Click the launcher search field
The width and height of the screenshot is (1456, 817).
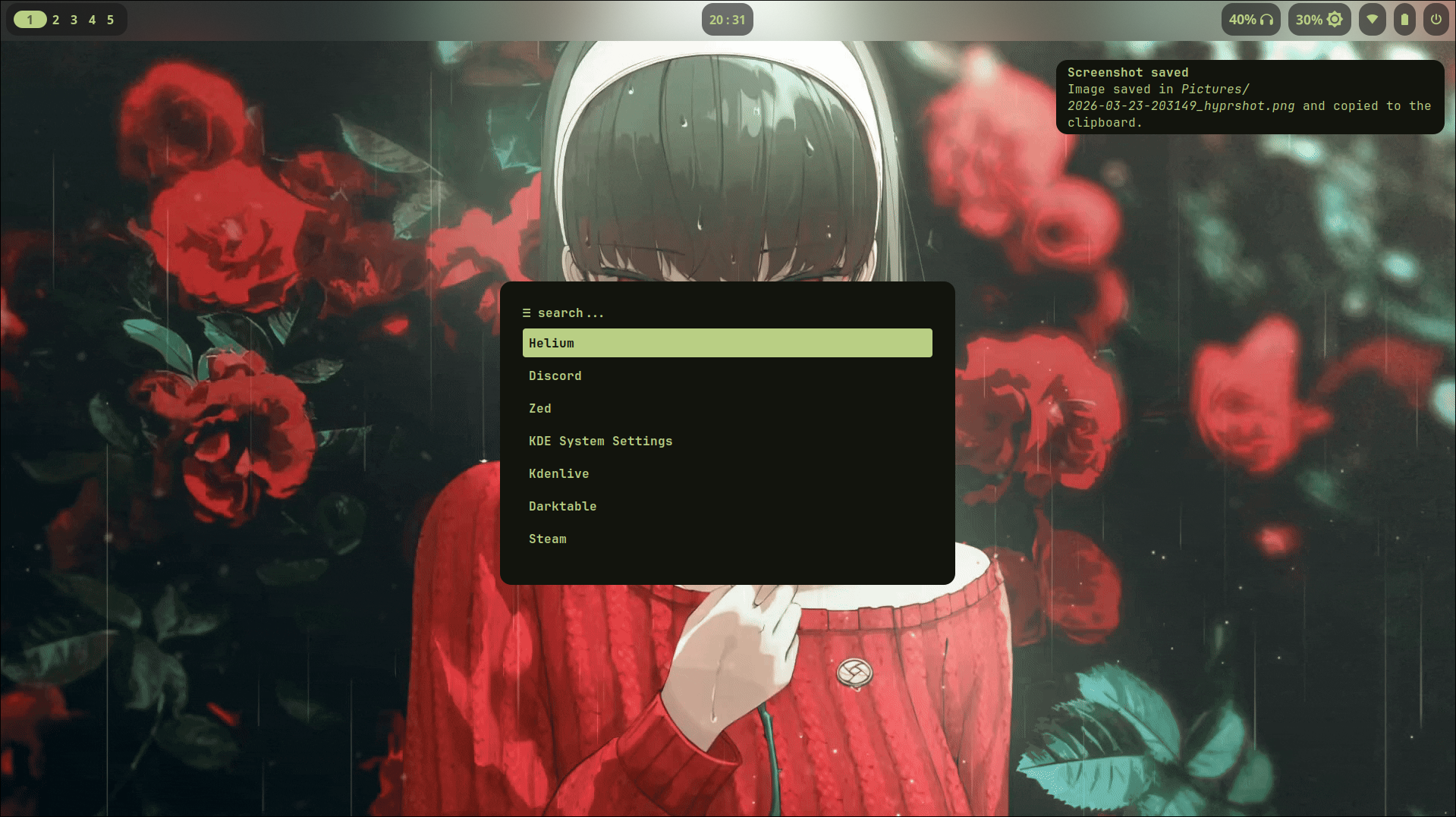click(x=727, y=313)
